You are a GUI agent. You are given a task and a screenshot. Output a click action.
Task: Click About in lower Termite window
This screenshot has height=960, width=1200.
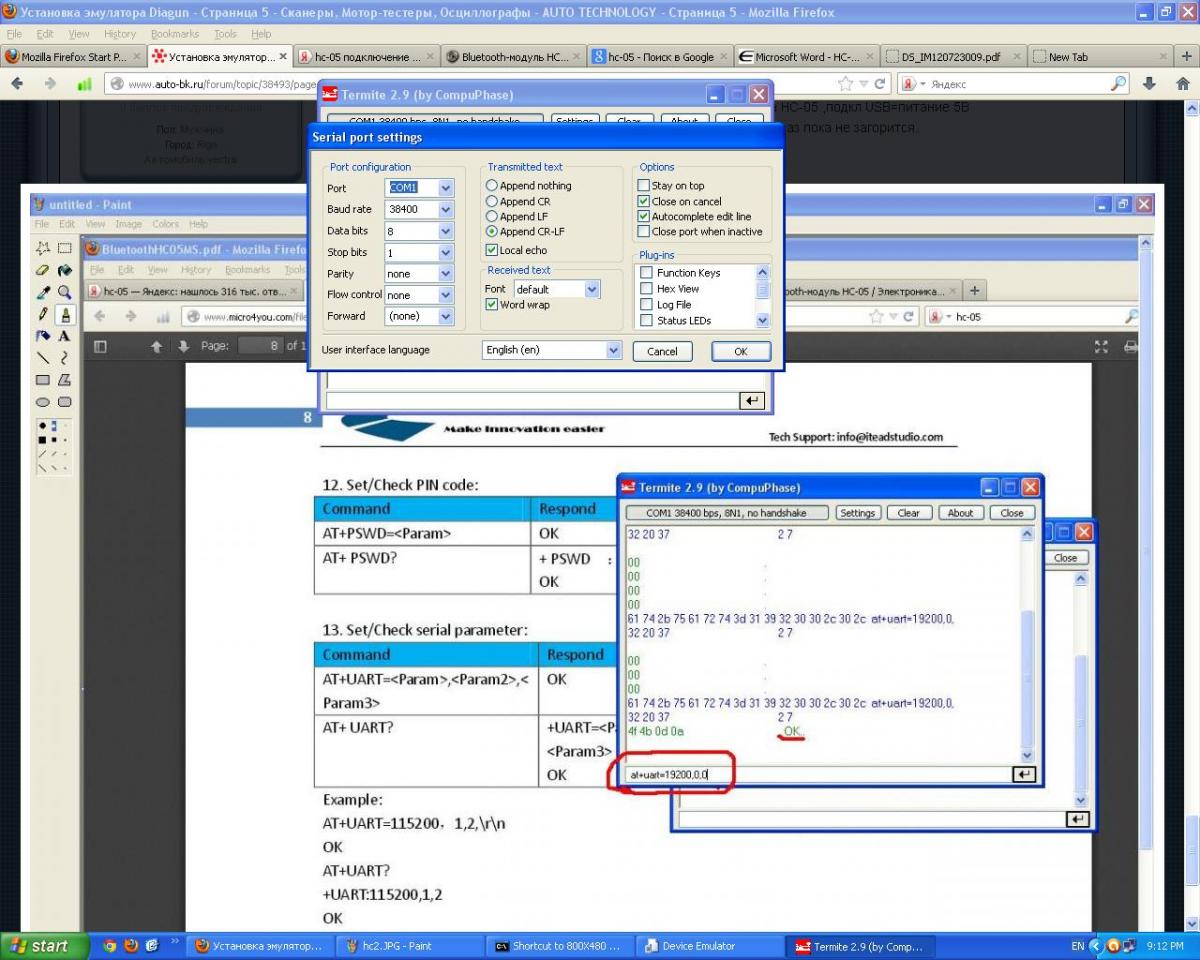tap(960, 513)
